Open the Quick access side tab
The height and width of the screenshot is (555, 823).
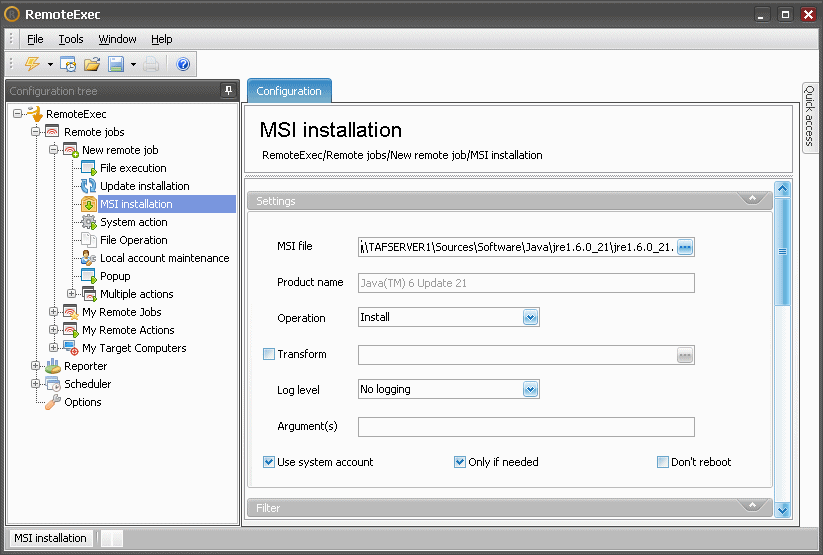pos(809,117)
